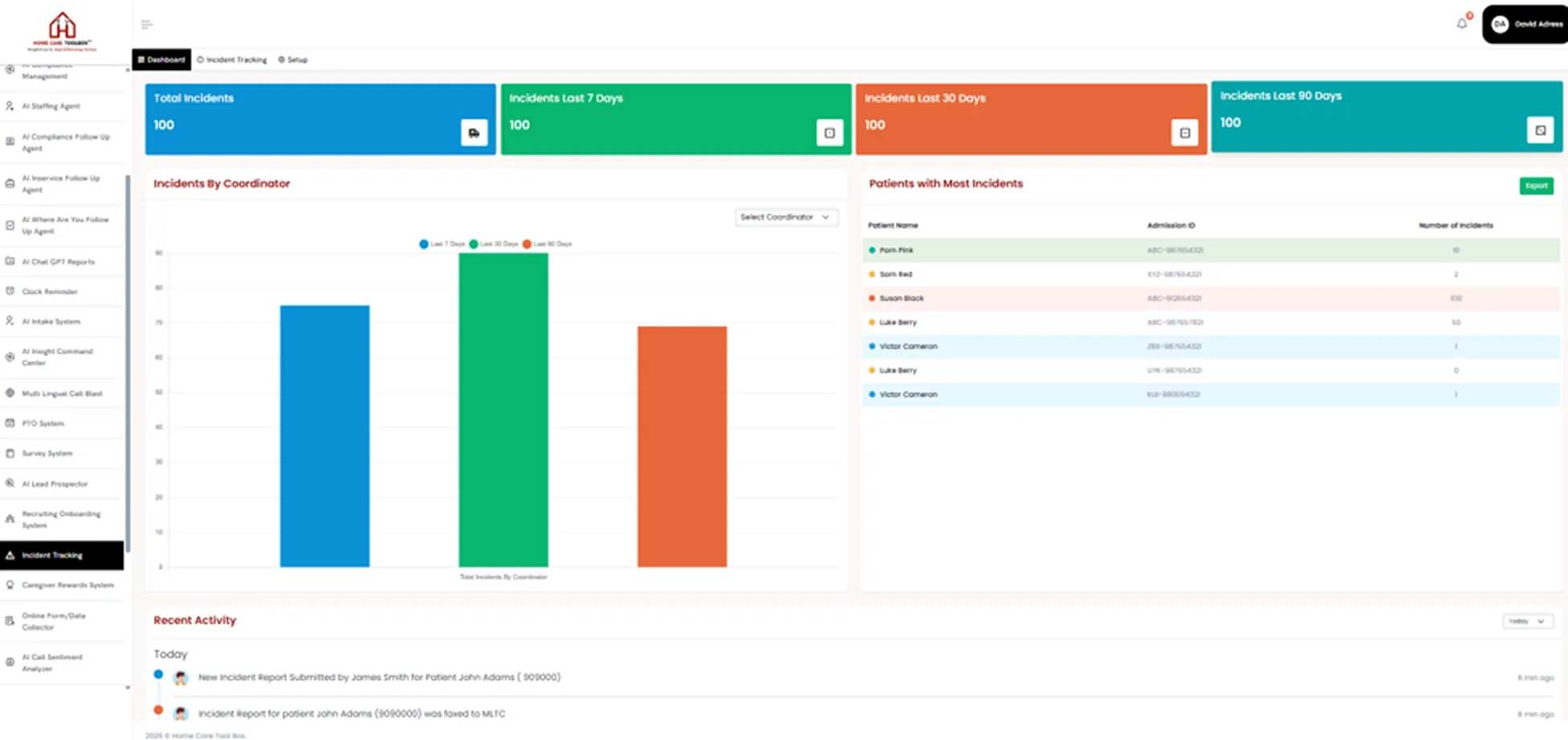Open the Select Coordinator dropdown

(x=786, y=217)
